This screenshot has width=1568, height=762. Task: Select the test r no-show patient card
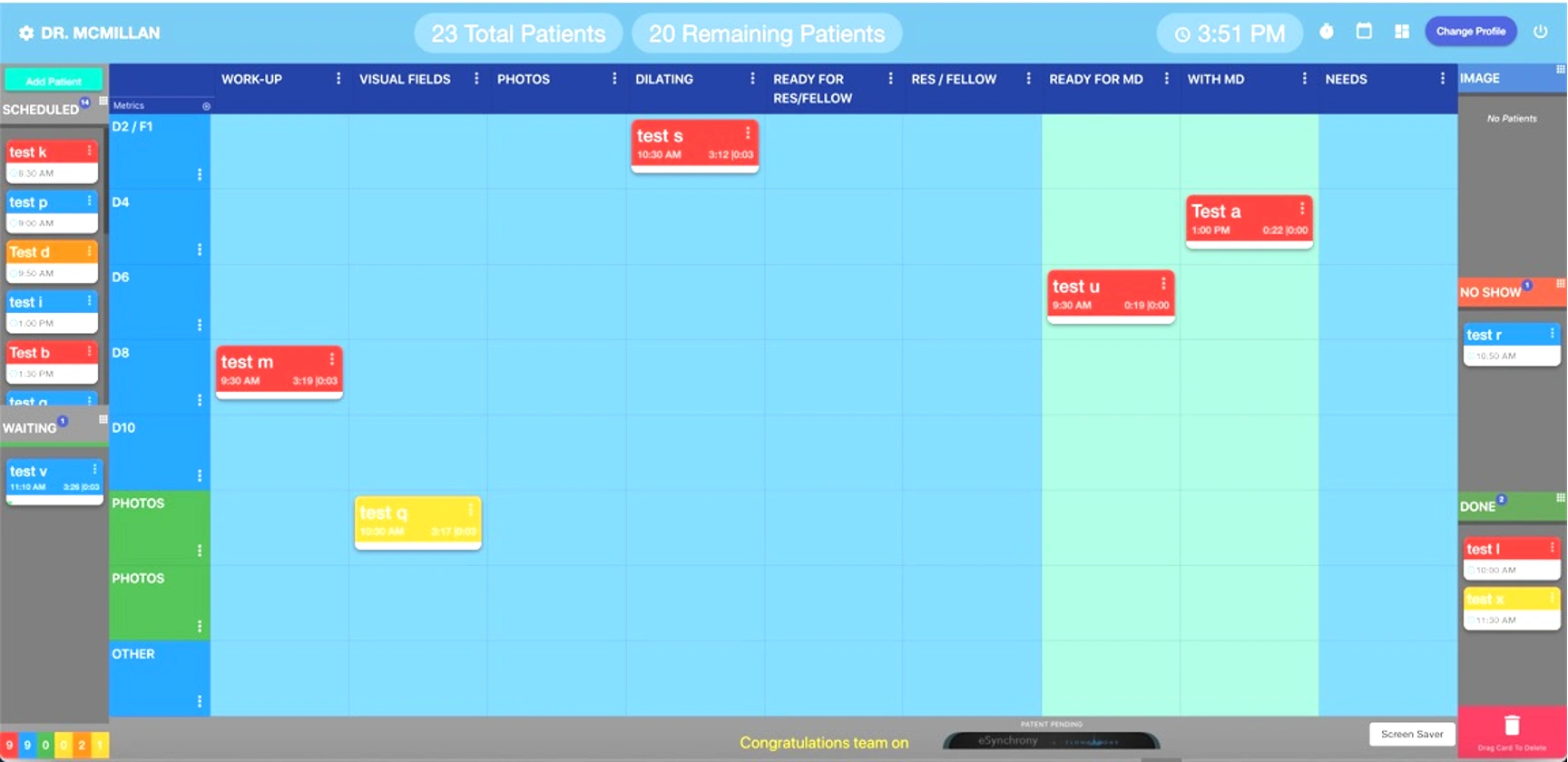coord(1512,345)
